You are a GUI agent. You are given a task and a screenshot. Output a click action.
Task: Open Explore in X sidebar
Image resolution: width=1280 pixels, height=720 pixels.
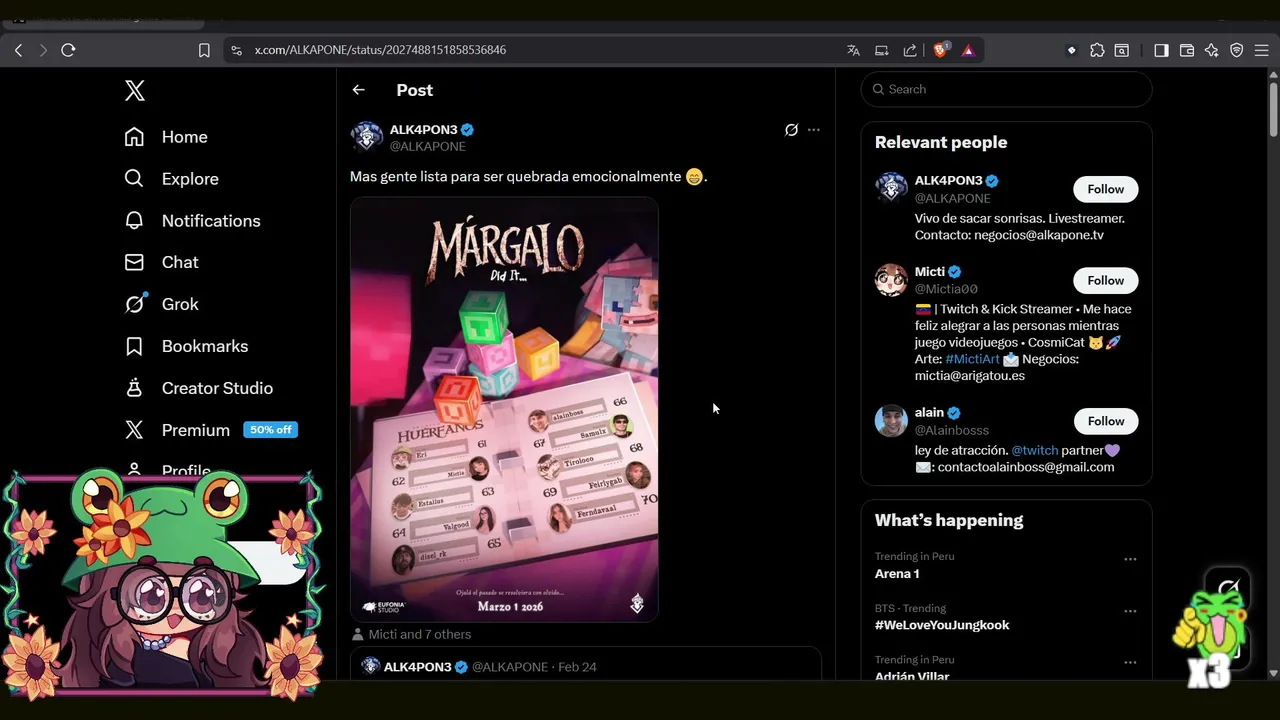pyautogui.click(x=171, y=179)
